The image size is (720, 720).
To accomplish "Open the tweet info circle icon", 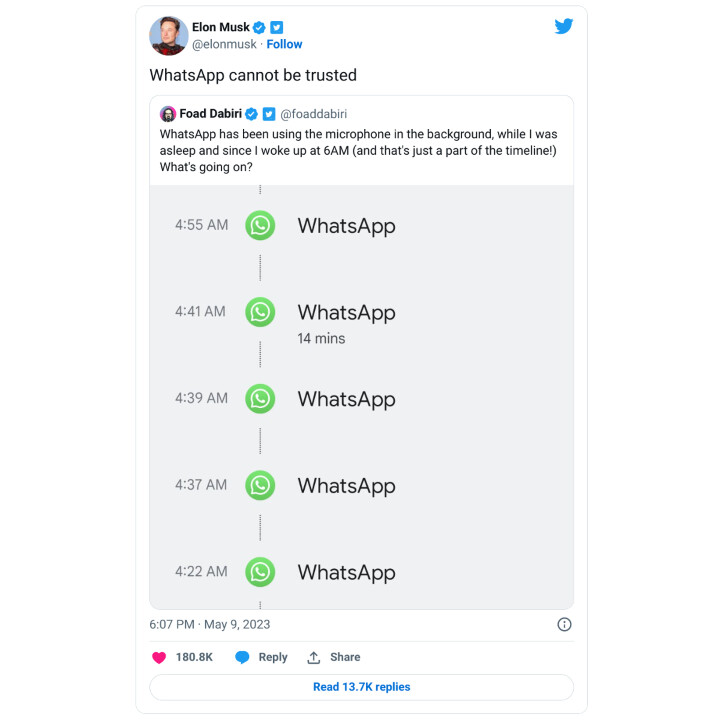I will [x=564, y=624].
